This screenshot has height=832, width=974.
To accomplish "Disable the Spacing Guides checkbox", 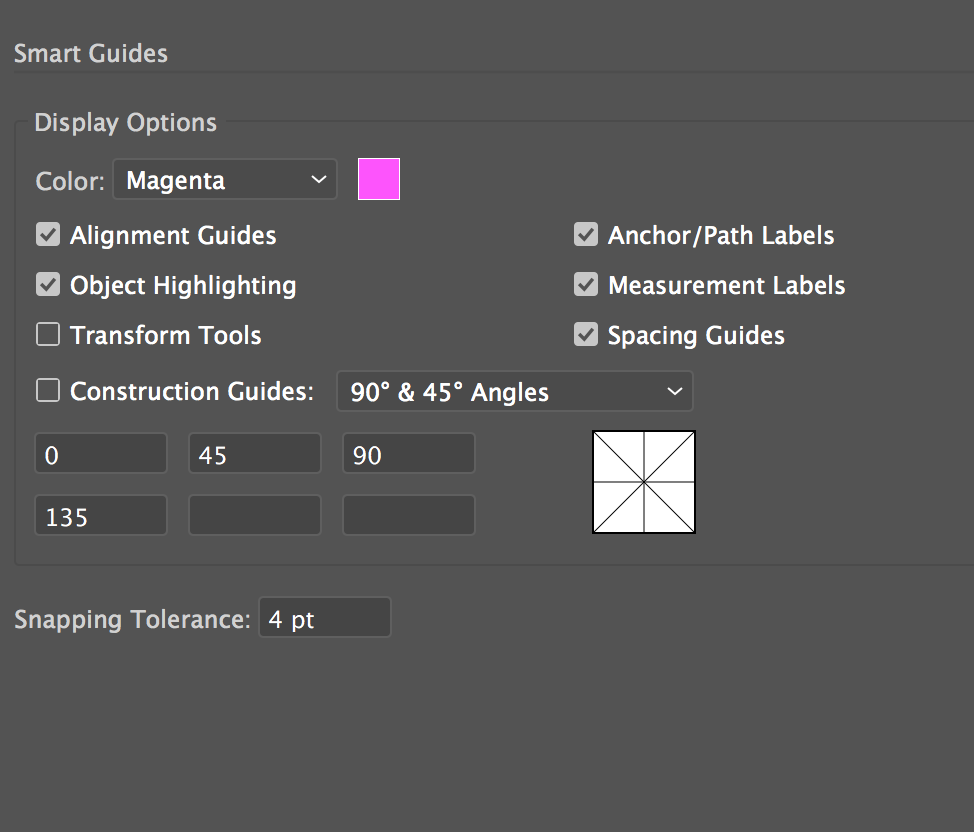I will click(x=586, y=336).
